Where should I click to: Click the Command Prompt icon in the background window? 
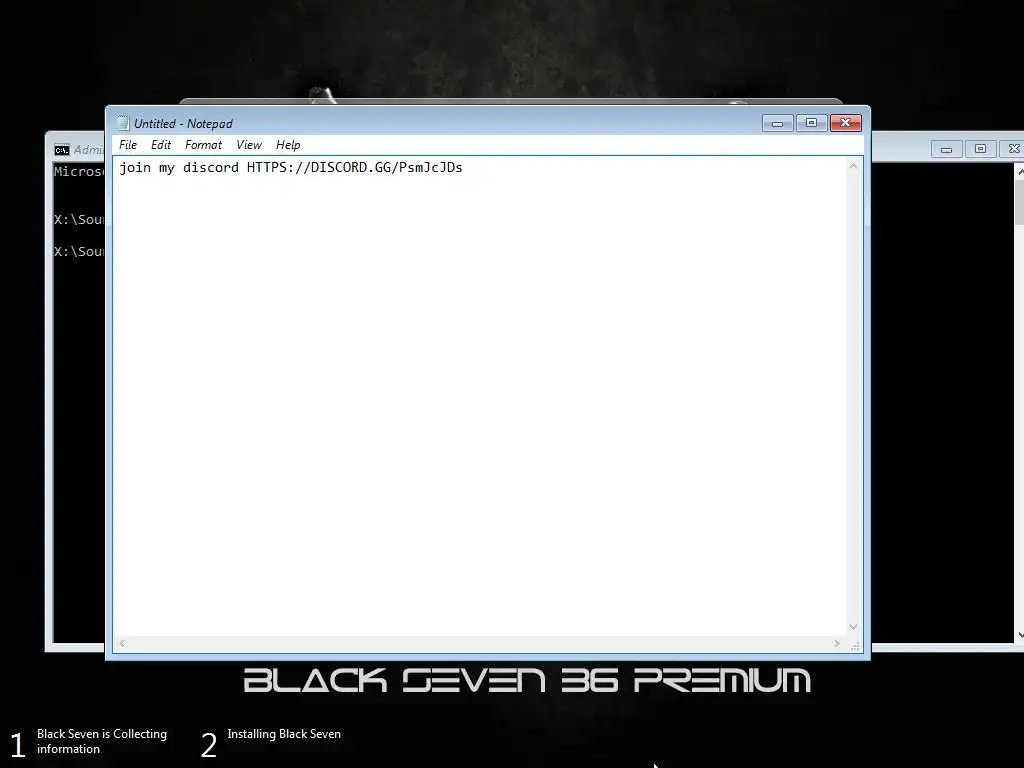coord(61,150)
